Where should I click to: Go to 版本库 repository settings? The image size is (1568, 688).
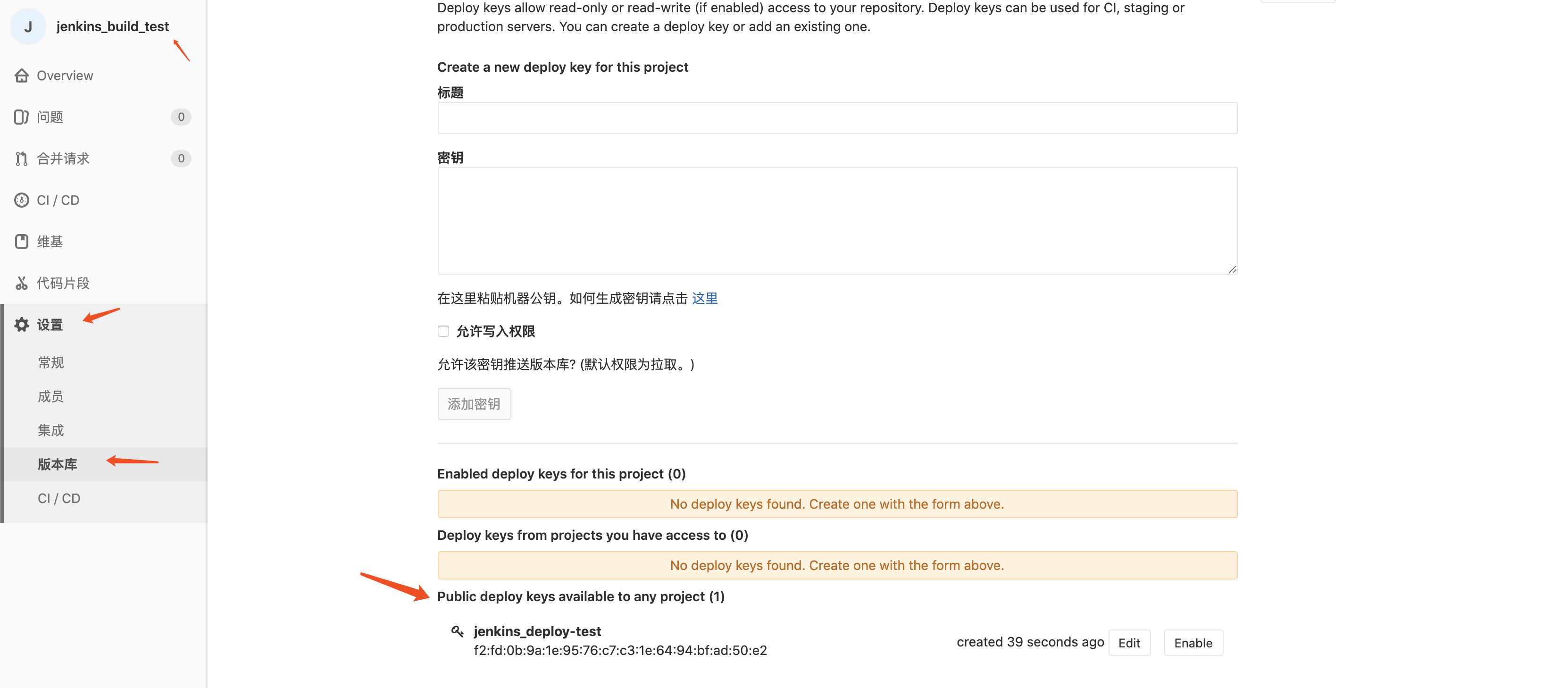(57, 464)
